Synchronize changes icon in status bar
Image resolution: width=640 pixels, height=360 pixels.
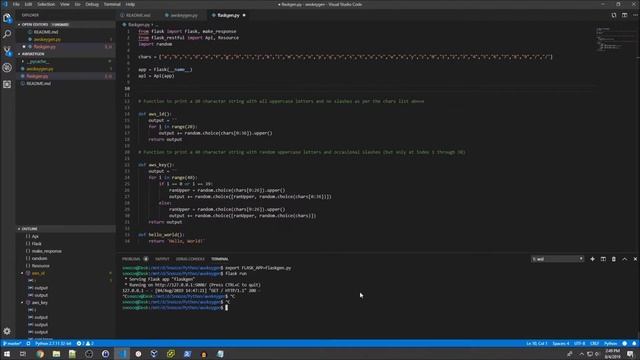pos(28,343)
